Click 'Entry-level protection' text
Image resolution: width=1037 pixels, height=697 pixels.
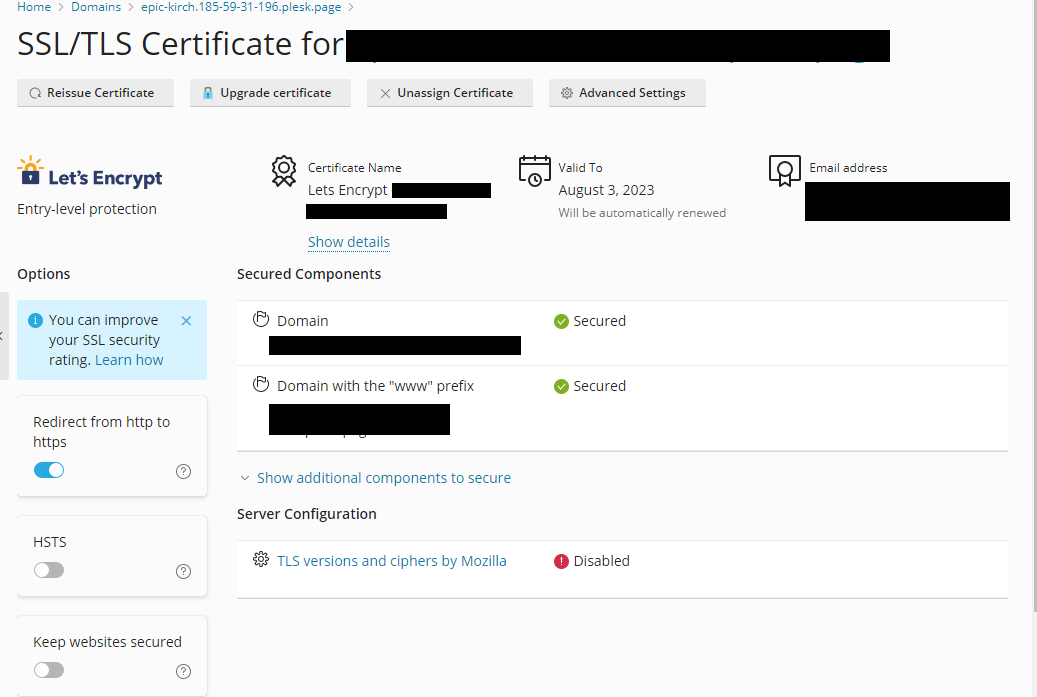[87, 209]
